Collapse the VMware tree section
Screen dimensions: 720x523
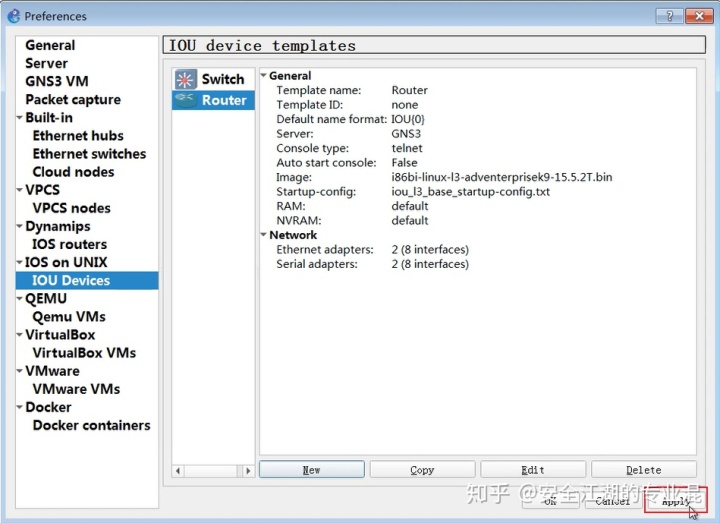pyautogui.click(x=19, y=371)
